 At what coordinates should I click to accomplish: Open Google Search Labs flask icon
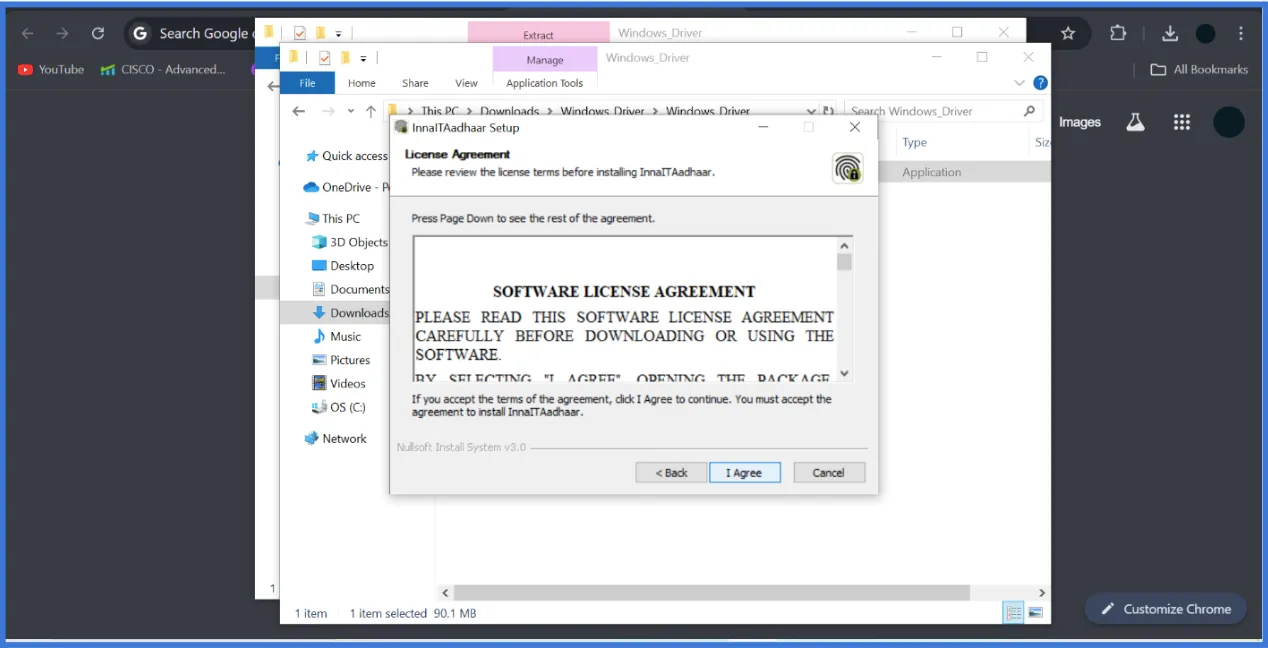click(x=1134, y=122)
